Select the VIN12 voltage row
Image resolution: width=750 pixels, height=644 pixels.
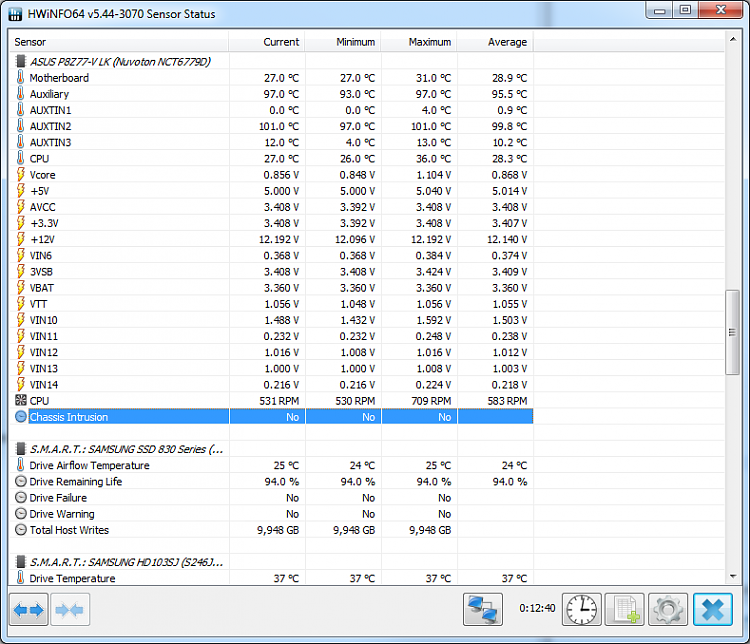271,352
